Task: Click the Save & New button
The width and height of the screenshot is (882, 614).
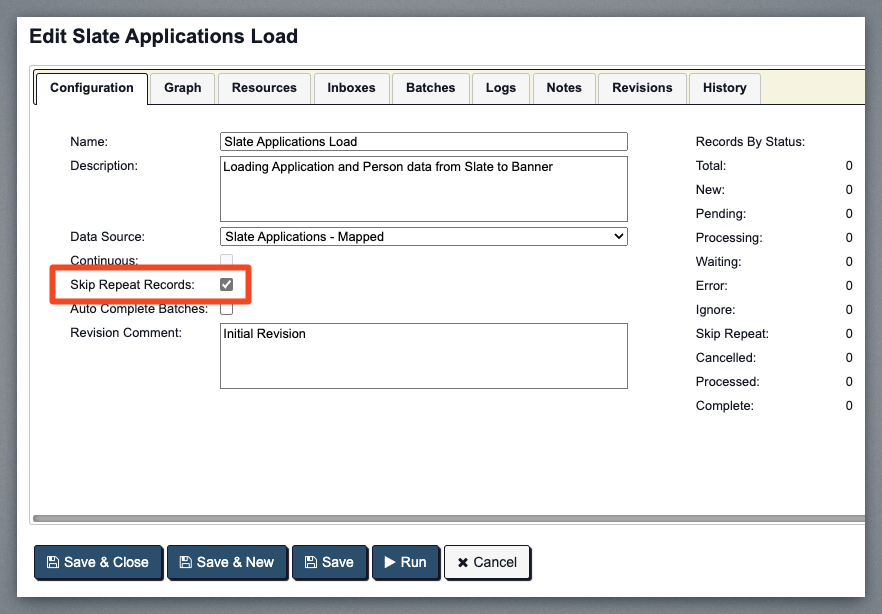Action: 227,562
